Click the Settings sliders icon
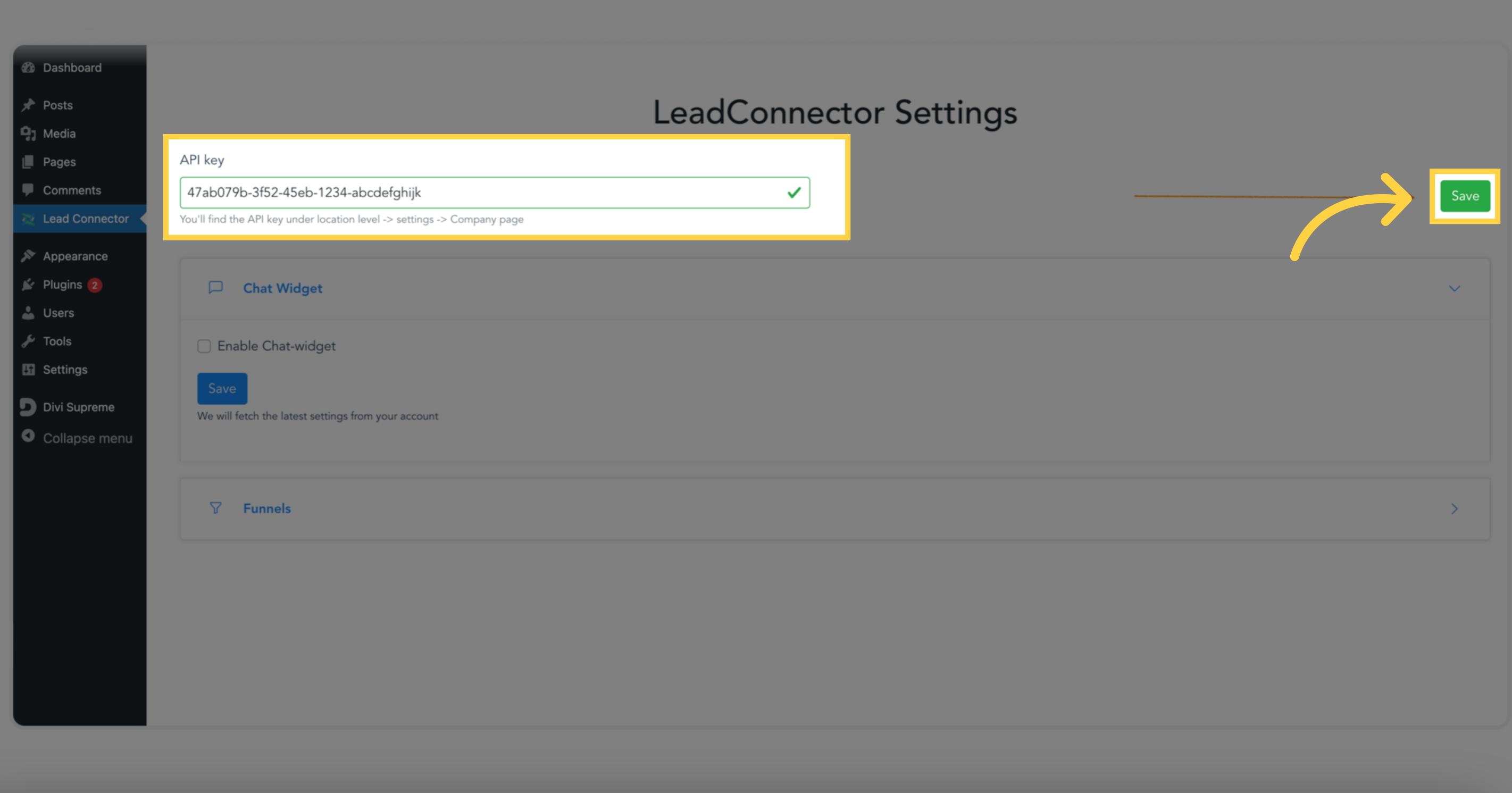Image resolution: width=1512 pixels, height=793 pixels. pyautogui.click(x=28, y=369)
